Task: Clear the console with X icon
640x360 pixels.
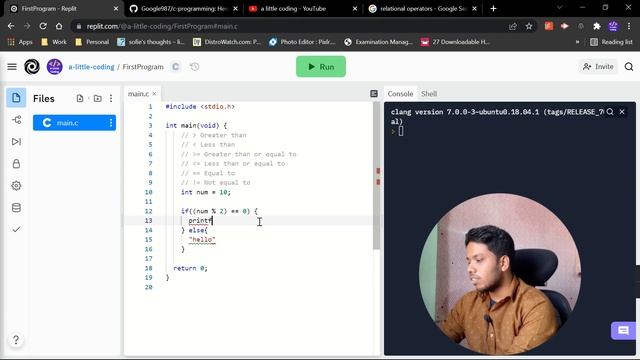Action: tap(622, 112)
